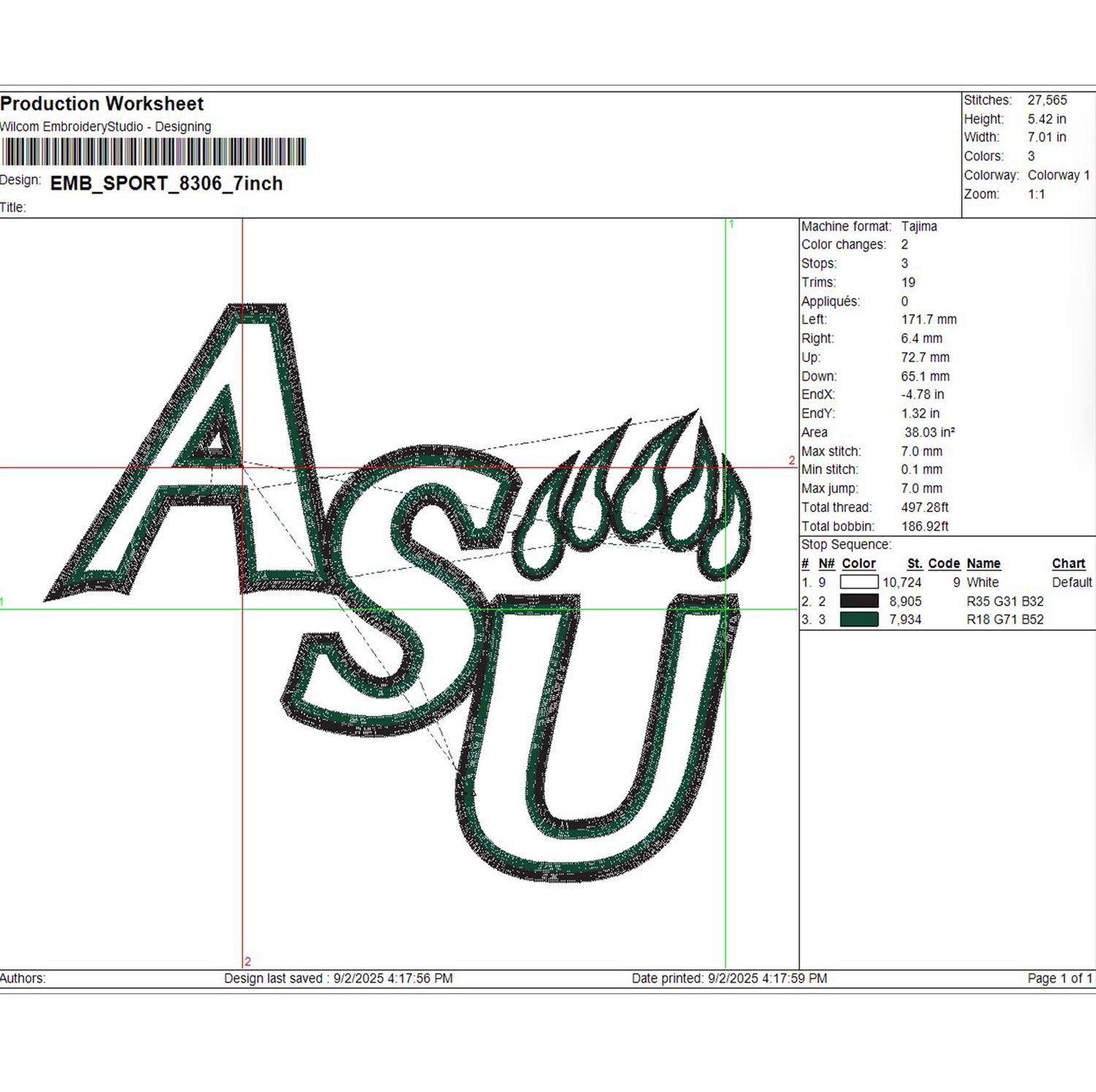Click the Up value "72.7 mm"
Image resolution: width=1096 pixels, height=1092 pixels.
pyautogui.click(x=925, y=357)
